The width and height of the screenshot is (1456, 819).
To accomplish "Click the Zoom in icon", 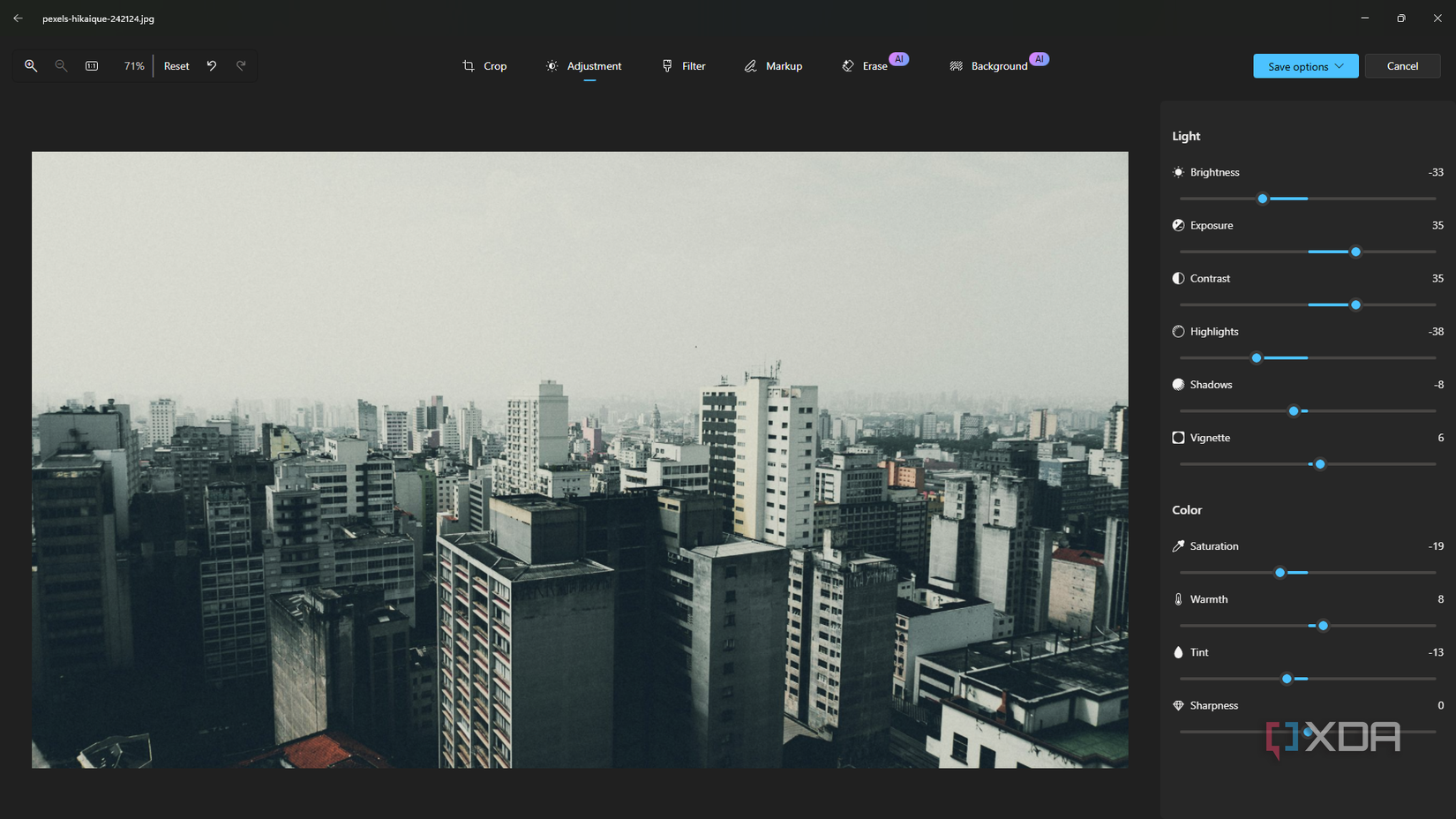I will 32,65.
